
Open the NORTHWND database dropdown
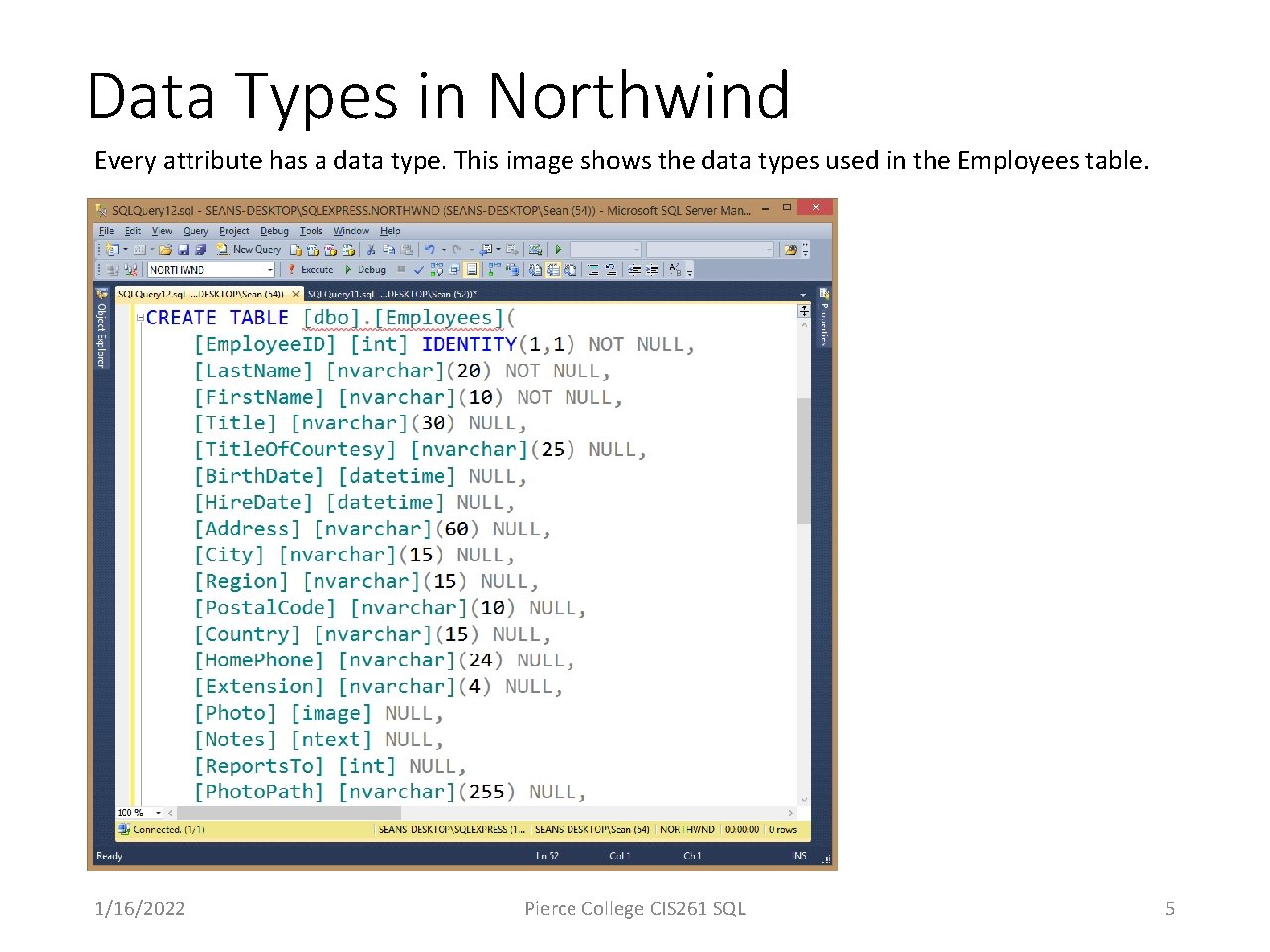[270, 270]
